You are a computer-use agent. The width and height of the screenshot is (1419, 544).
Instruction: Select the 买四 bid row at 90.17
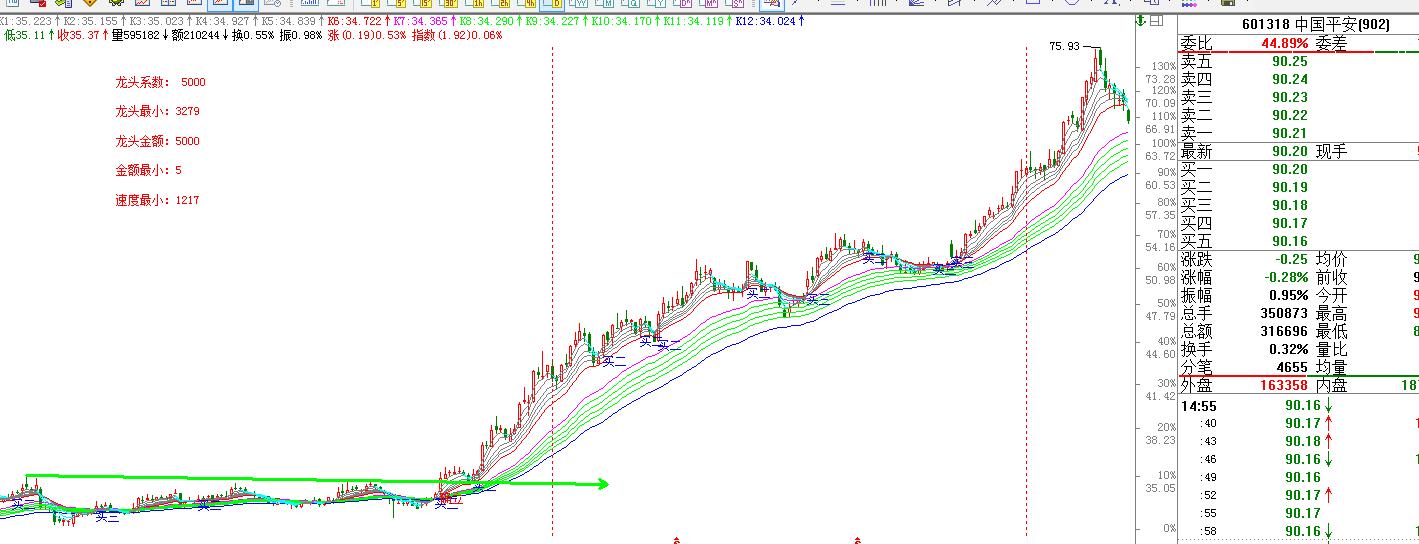tap(1298, 223)
